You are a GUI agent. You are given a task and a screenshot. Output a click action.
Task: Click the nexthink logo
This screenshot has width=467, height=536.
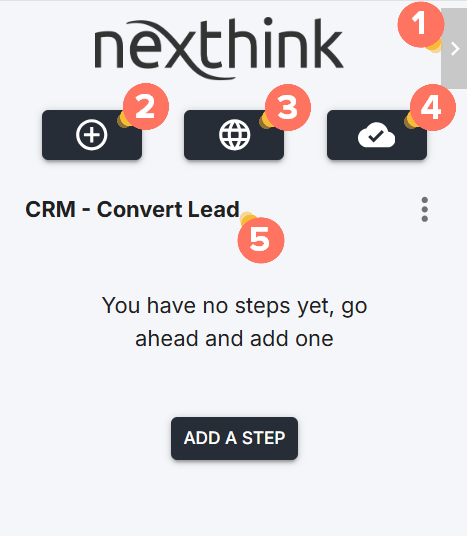tap(219, 48)
